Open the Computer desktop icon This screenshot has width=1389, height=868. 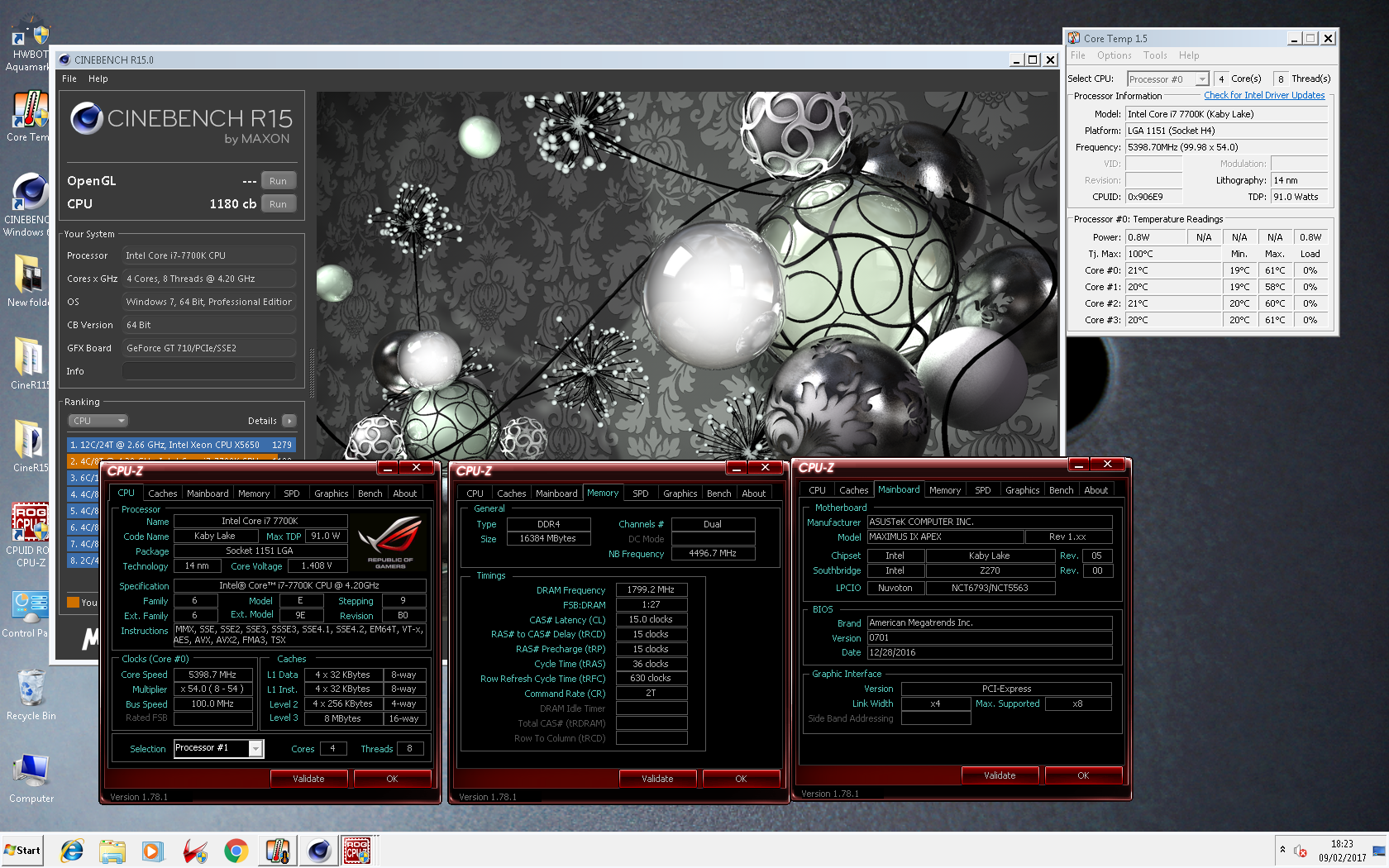tap(31, 779)
